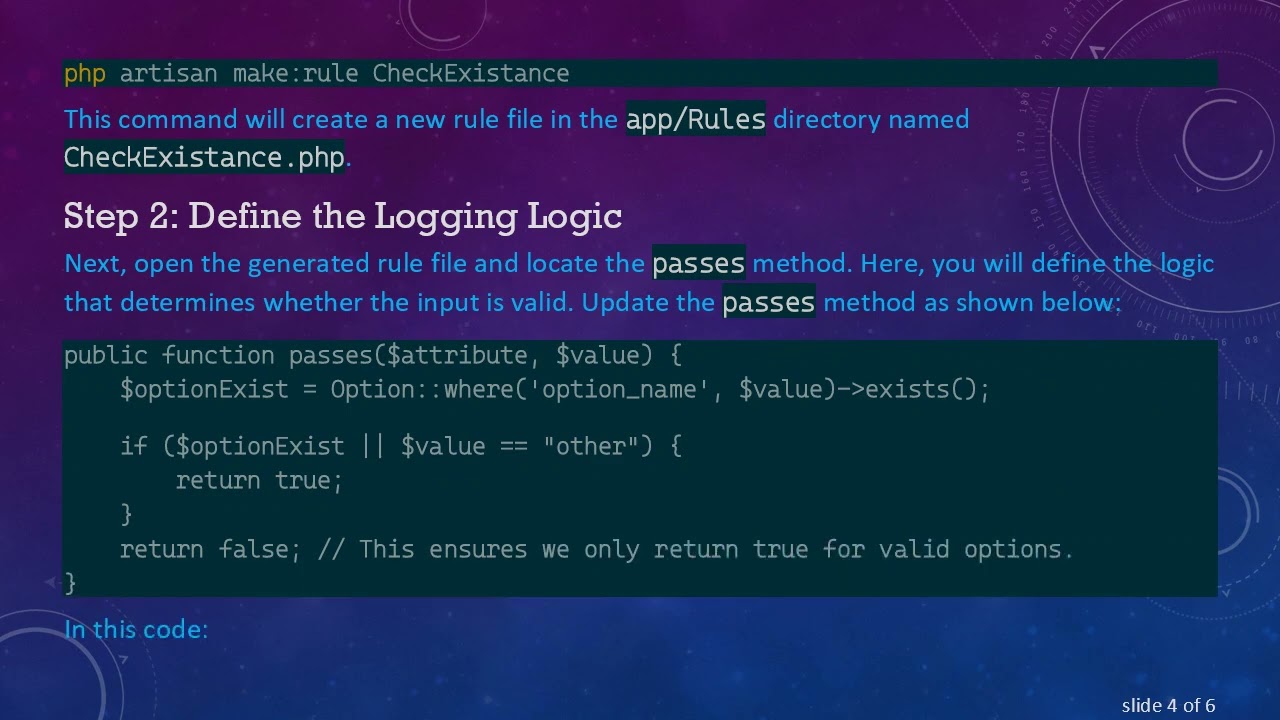Screen dimensions: 1280x720
Task: Click the 'if ($optionExist || $value == "other")' line
Action: click(x=401, y=445)
